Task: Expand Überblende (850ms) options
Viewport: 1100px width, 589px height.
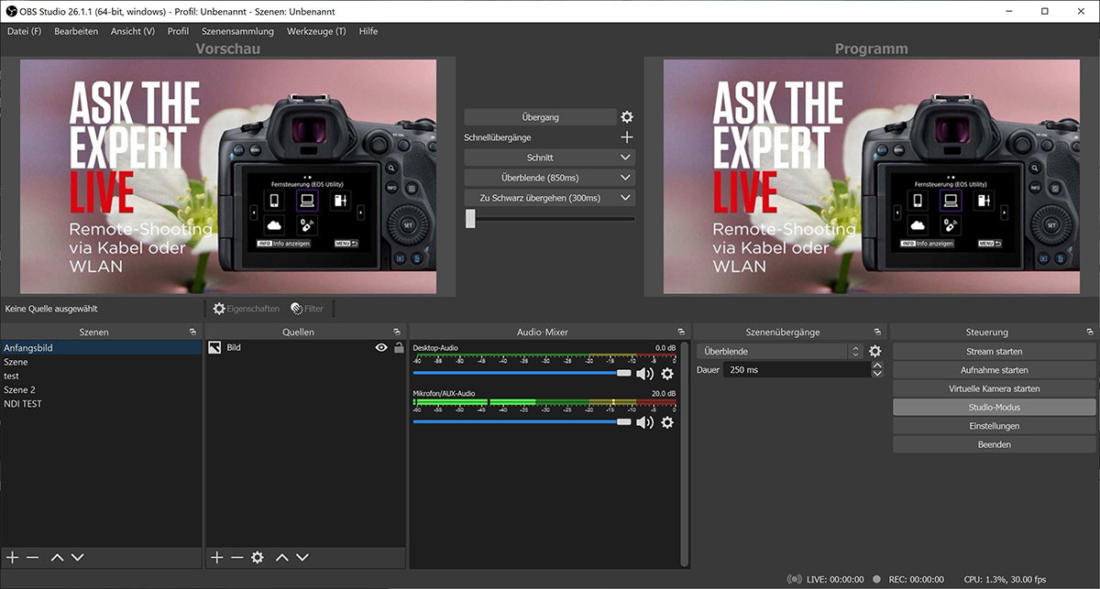Action: point(625,178)
